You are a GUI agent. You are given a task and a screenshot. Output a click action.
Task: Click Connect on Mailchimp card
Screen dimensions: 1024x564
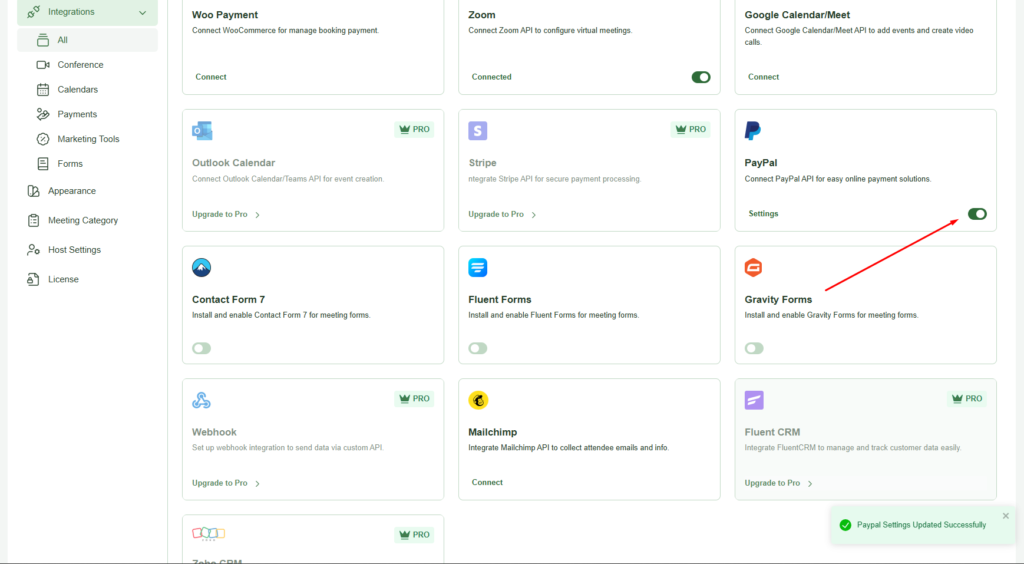click(x=487, y=482)
